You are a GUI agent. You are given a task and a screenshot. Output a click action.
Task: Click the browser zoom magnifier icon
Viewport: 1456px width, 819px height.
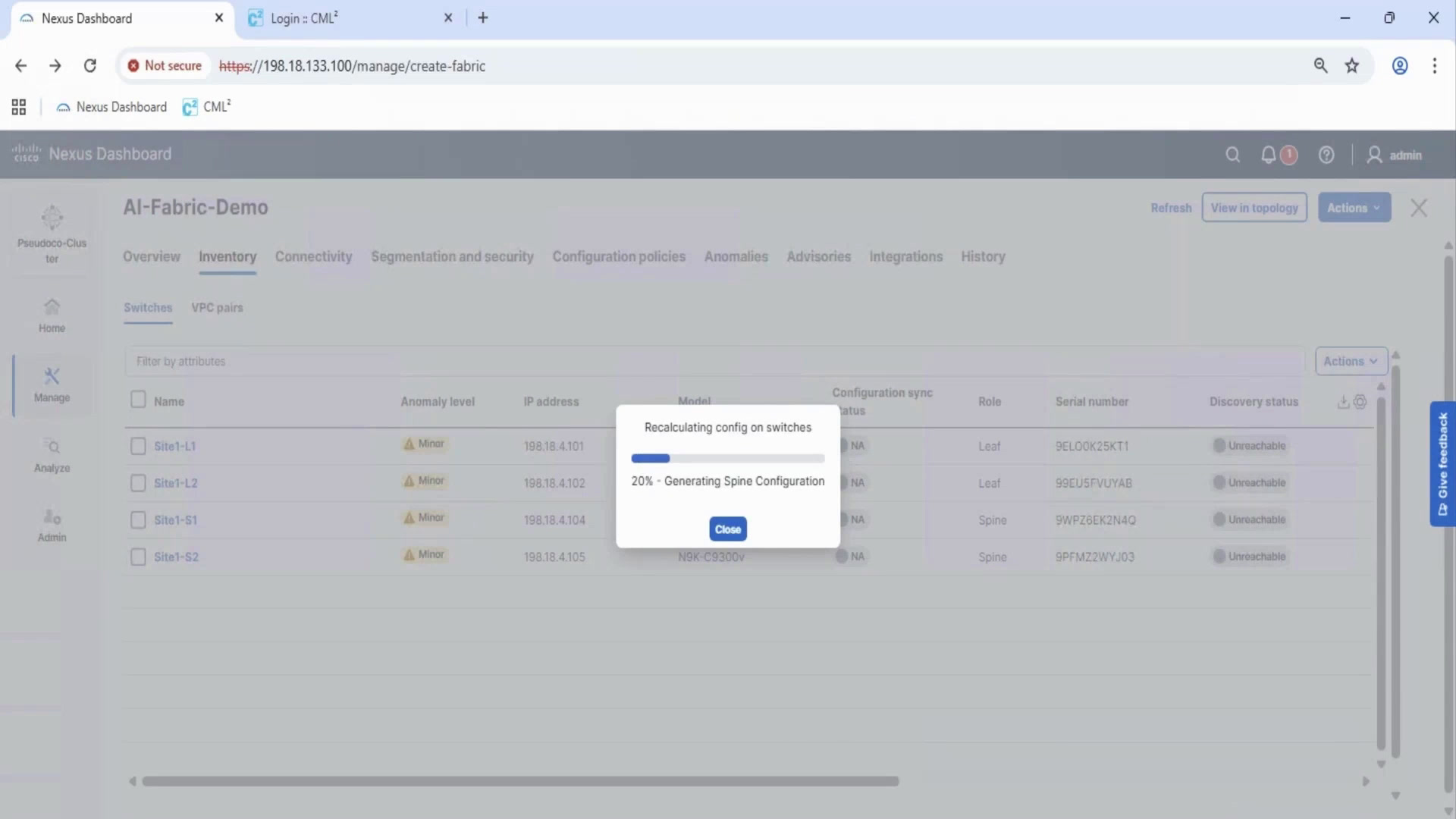(1320, 66)
